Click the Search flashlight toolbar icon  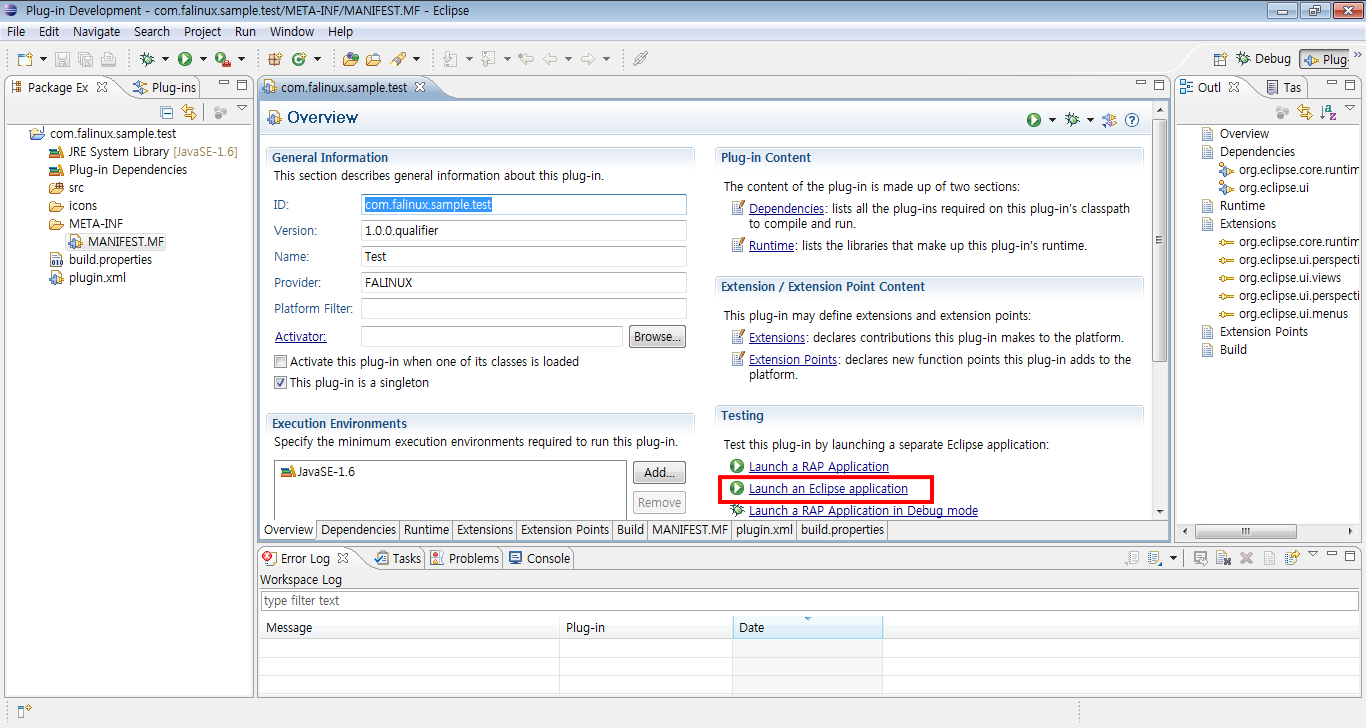pos(397,59)
